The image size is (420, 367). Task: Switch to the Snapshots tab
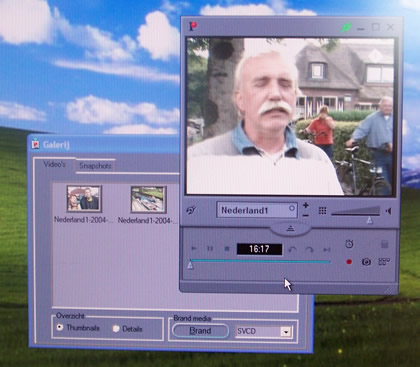point(95,166)
